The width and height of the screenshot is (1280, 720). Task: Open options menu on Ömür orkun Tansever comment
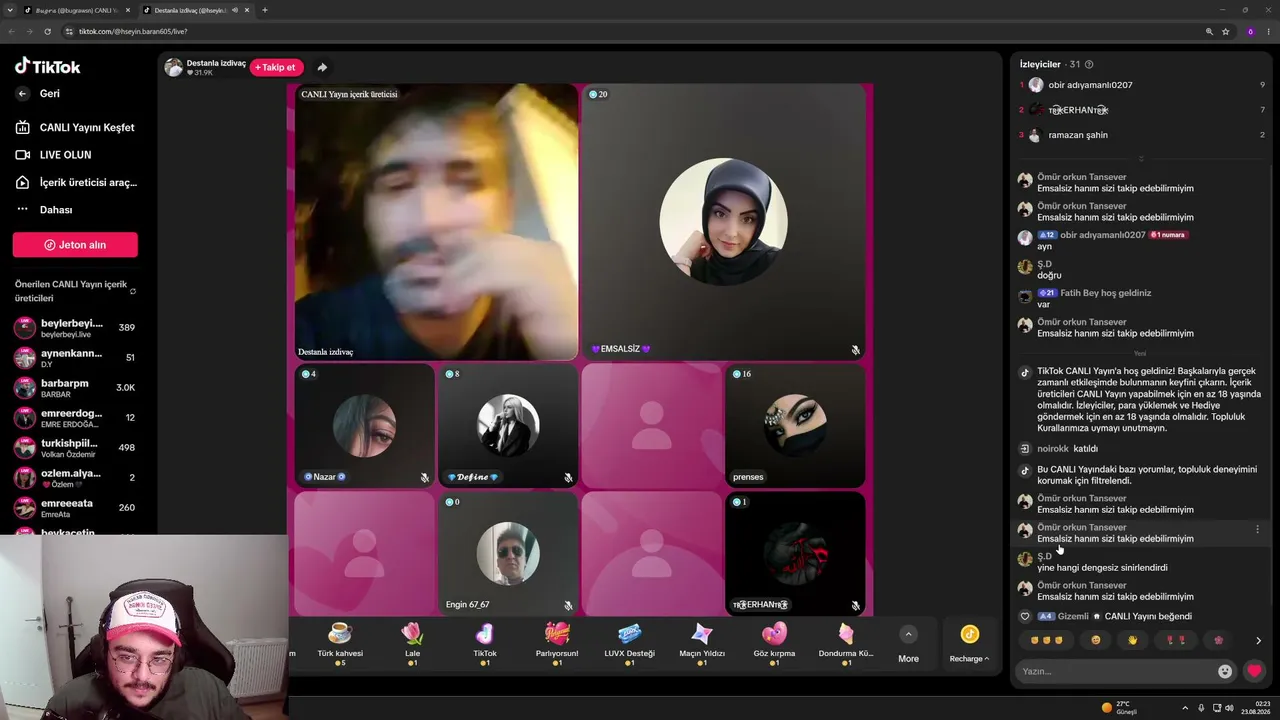pos(1257,529)
